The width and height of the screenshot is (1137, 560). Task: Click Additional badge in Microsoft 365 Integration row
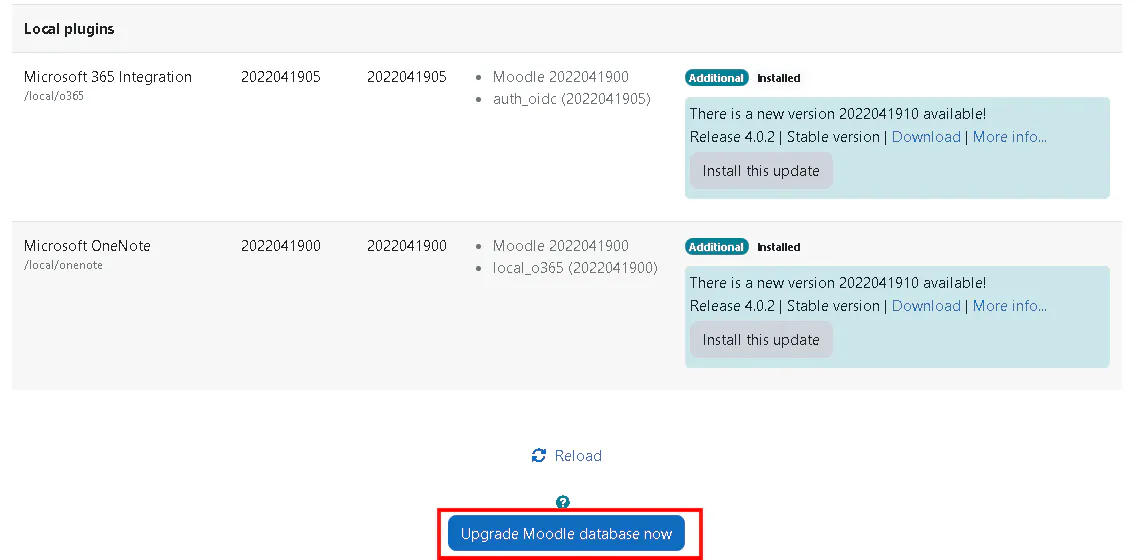(716, 78)
